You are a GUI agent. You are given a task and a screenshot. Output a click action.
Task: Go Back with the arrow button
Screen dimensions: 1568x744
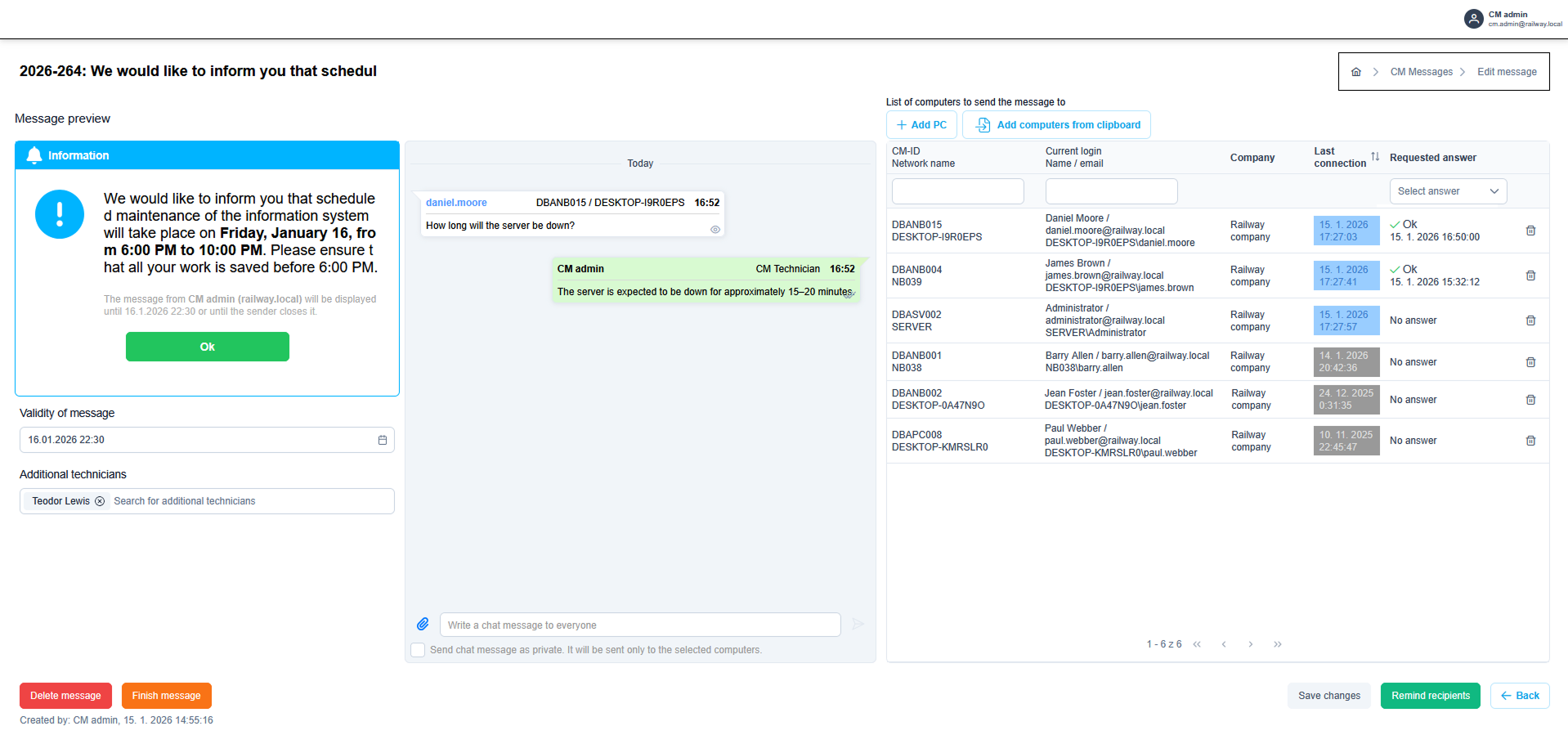[1520, 696]
